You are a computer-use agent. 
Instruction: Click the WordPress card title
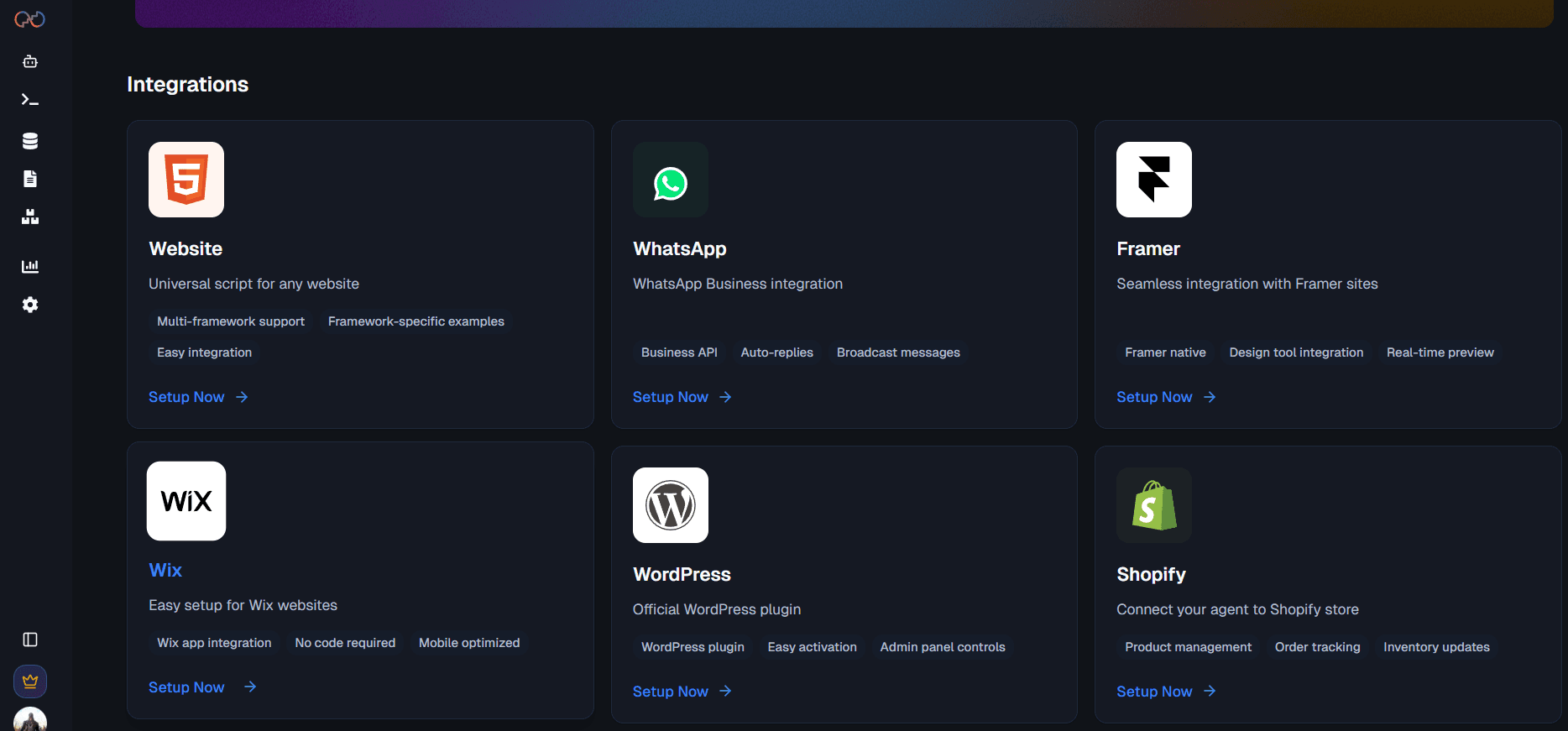click(x=682, y=575)
